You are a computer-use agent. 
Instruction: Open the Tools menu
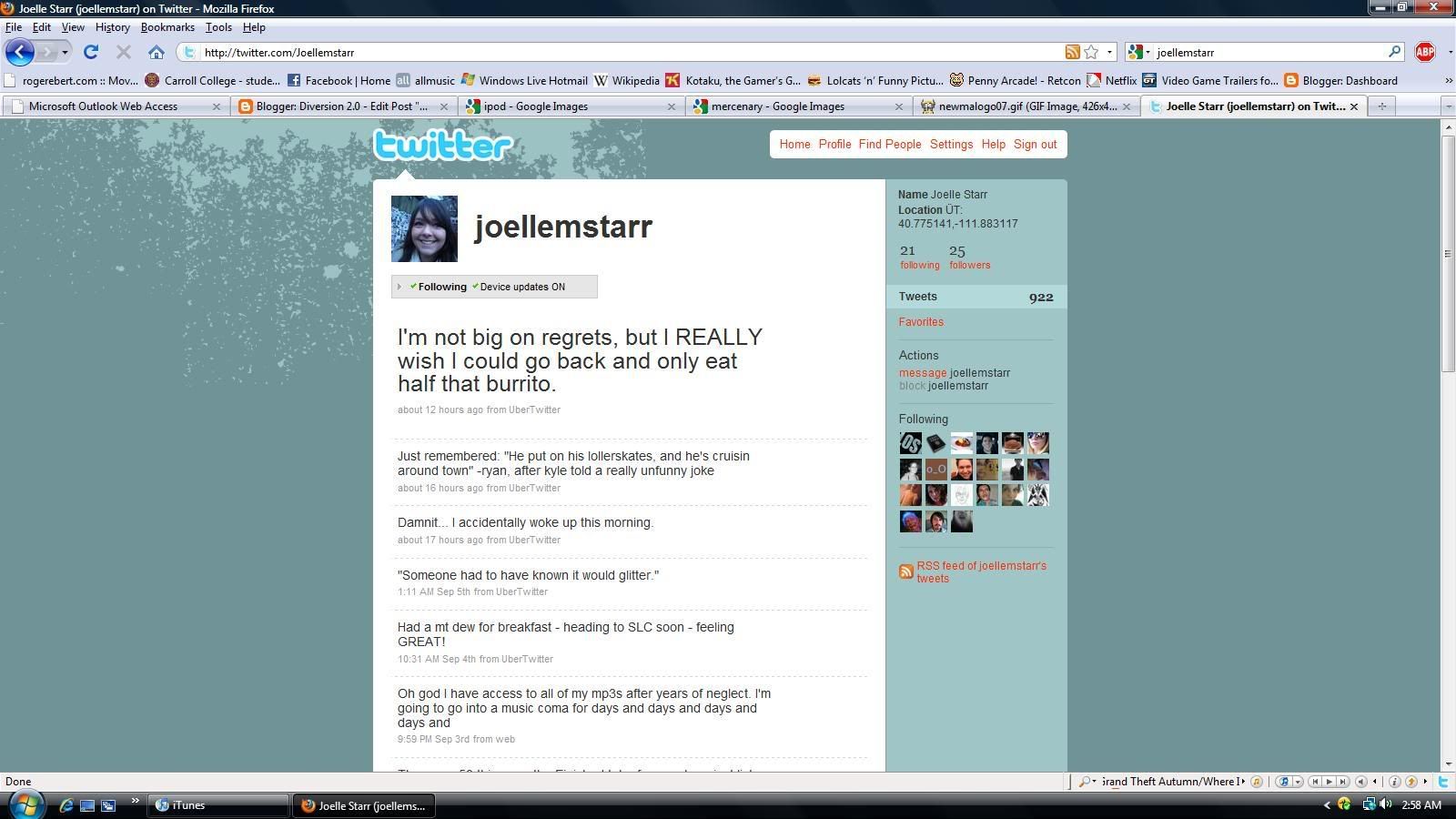click(218, 27)
